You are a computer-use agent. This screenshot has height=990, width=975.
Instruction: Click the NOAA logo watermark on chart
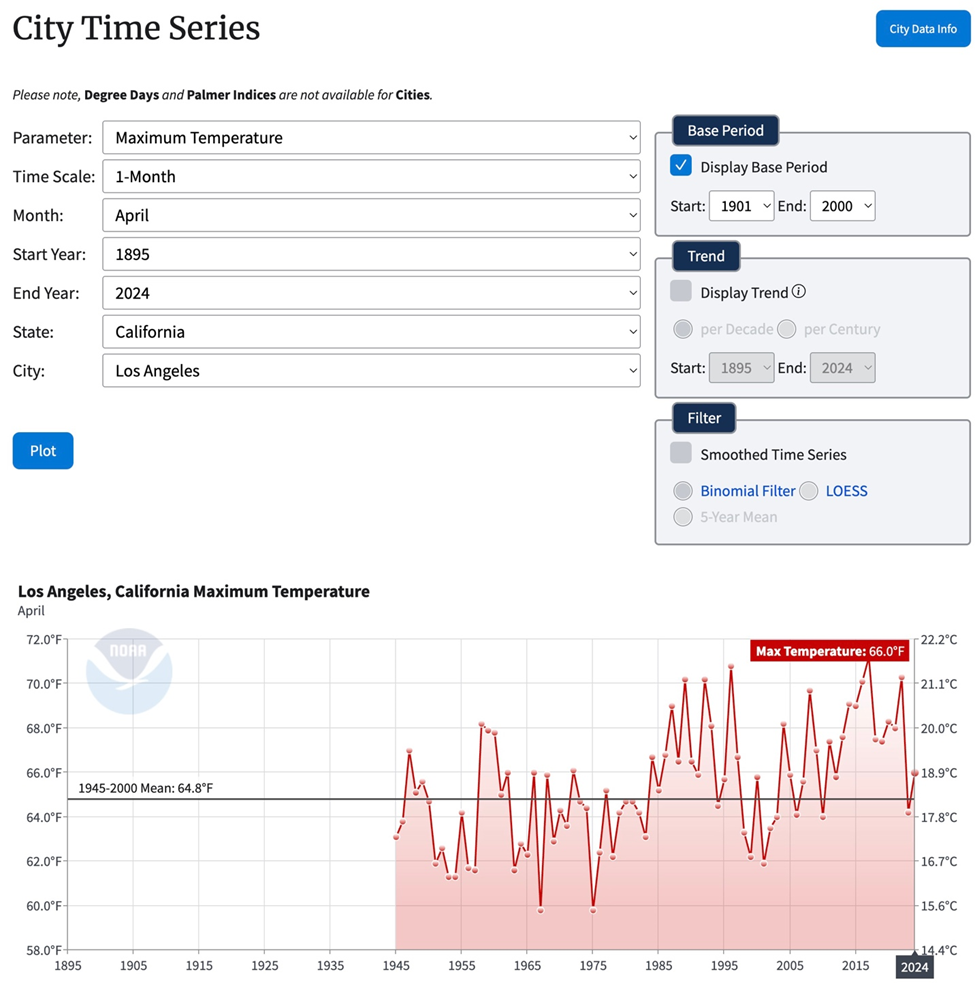129,670
